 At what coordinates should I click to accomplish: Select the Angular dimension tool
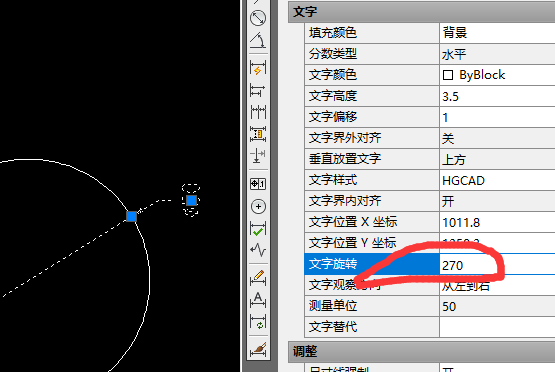258,40
